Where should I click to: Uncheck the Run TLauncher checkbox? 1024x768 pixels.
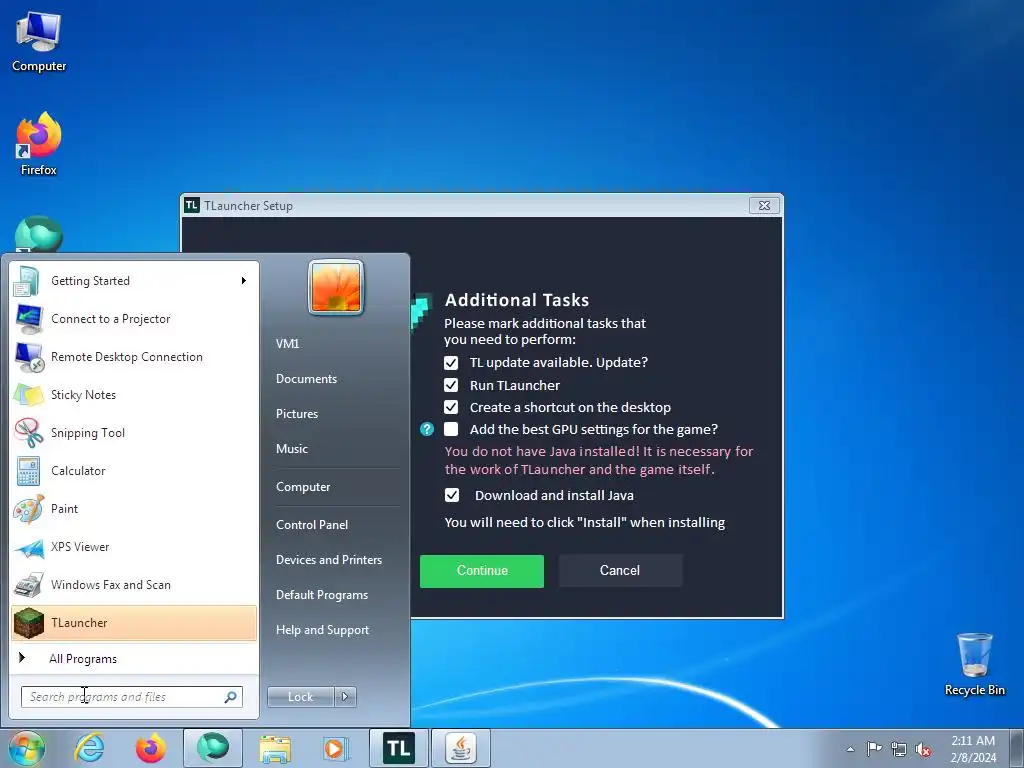(x=451, y=385)
